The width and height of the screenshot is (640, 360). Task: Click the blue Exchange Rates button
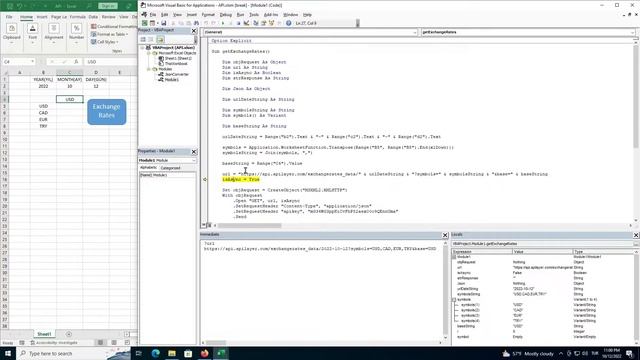click(107, 111)
